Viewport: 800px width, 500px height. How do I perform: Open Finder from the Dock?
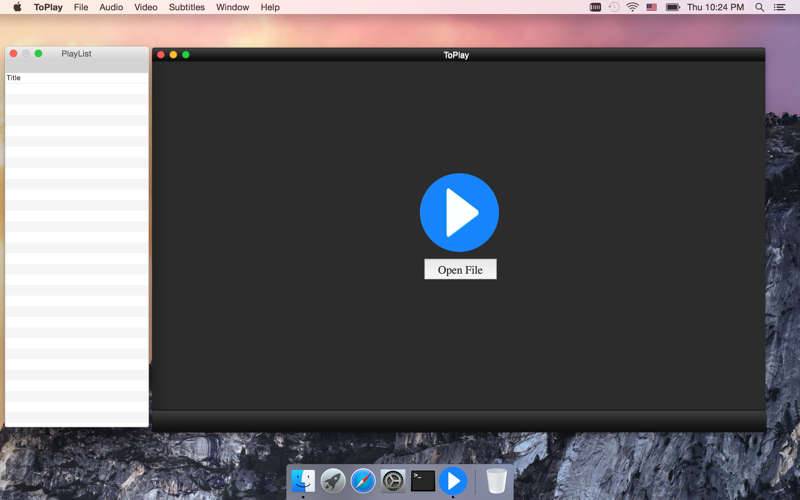point(303,481)
